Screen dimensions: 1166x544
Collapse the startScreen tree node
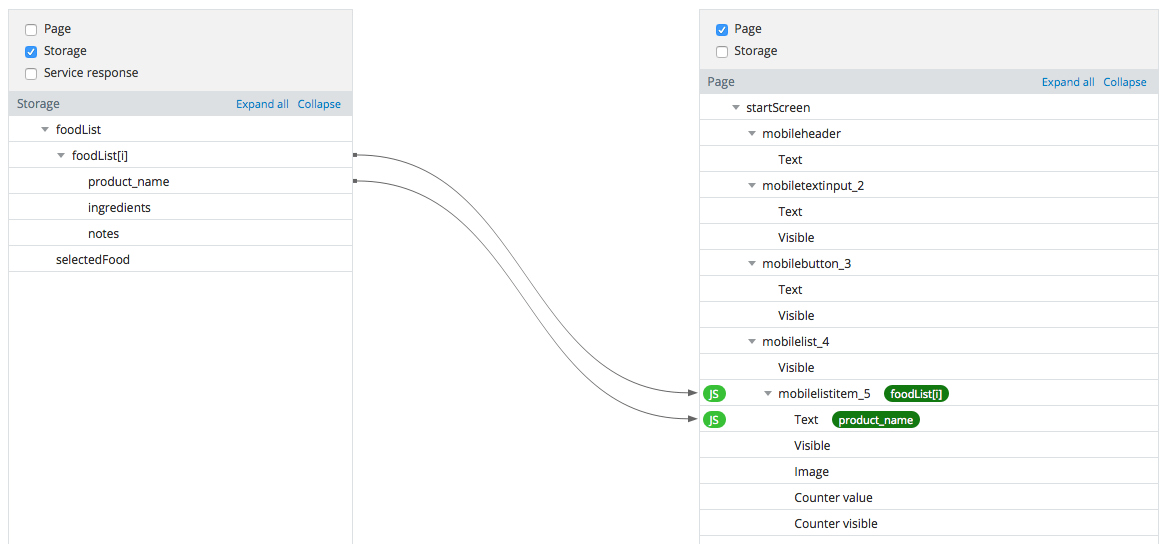click(x=735, y=109)
